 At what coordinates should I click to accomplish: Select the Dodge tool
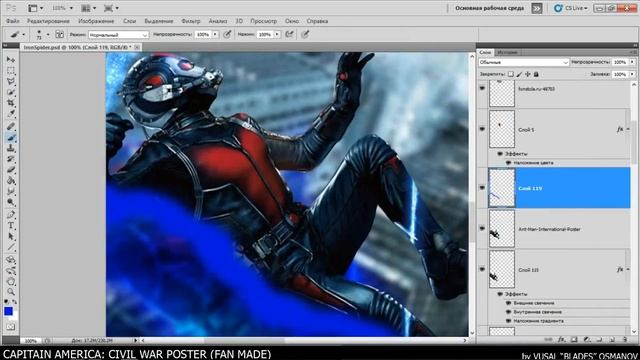(x=11, y=202)
